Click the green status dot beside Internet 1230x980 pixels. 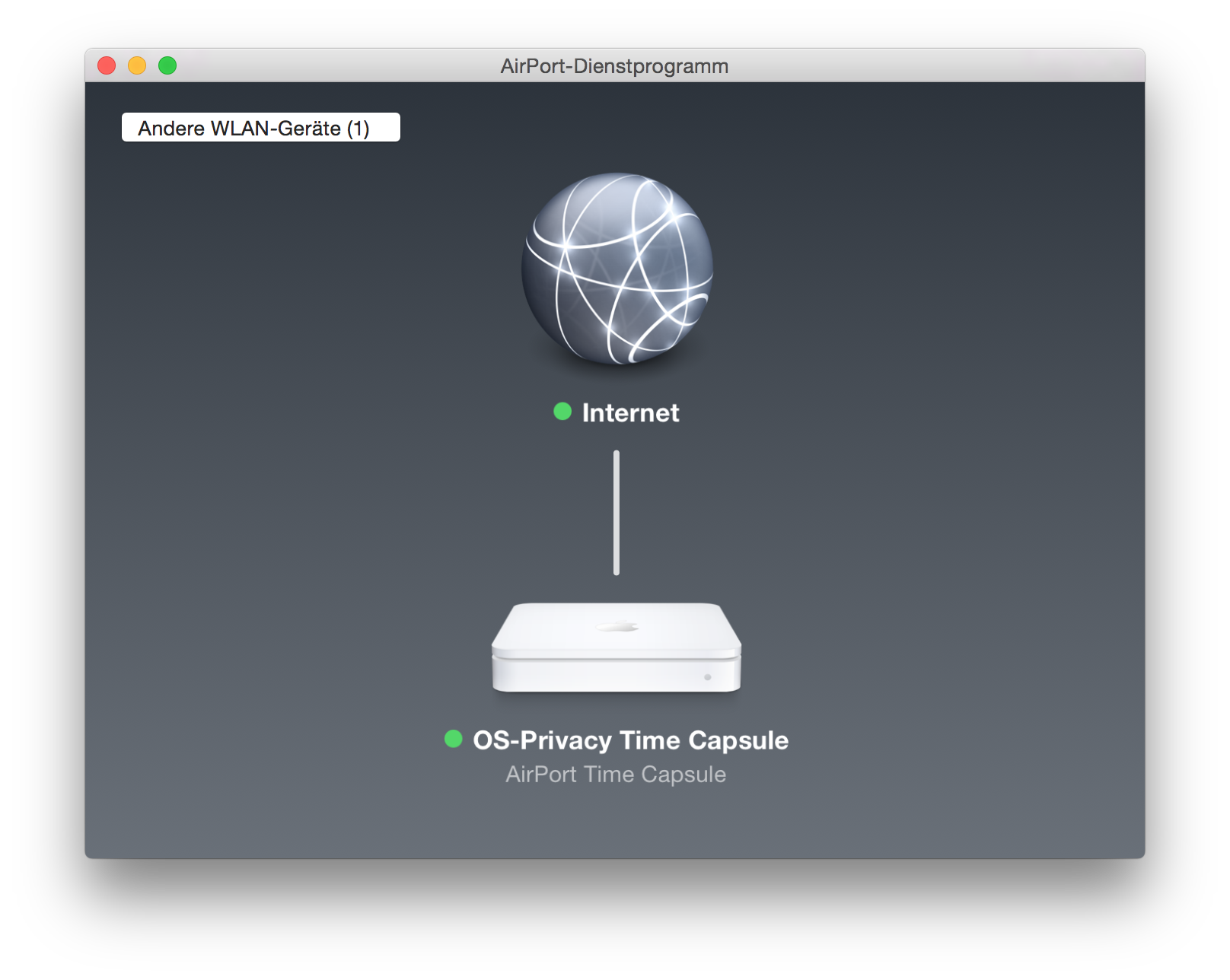(x=562, y=412)
